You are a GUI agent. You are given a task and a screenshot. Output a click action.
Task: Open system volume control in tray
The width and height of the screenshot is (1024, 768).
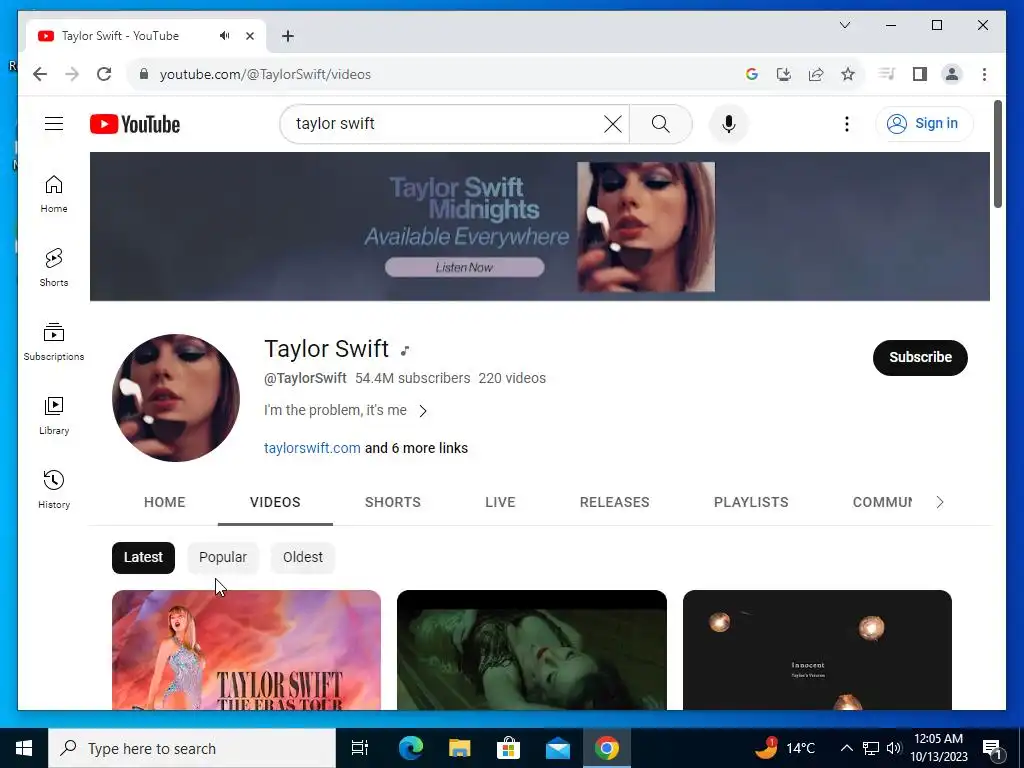coord(894,748)
